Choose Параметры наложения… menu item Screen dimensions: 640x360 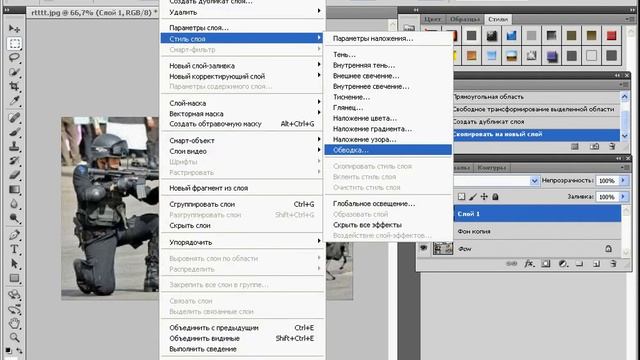tap(388, 38)
